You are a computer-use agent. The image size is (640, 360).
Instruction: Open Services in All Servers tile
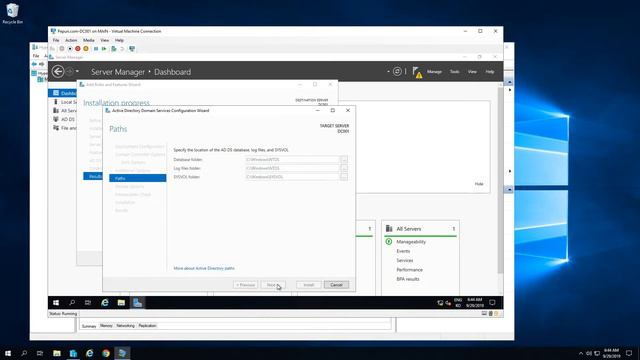click(x=404, y=260)
